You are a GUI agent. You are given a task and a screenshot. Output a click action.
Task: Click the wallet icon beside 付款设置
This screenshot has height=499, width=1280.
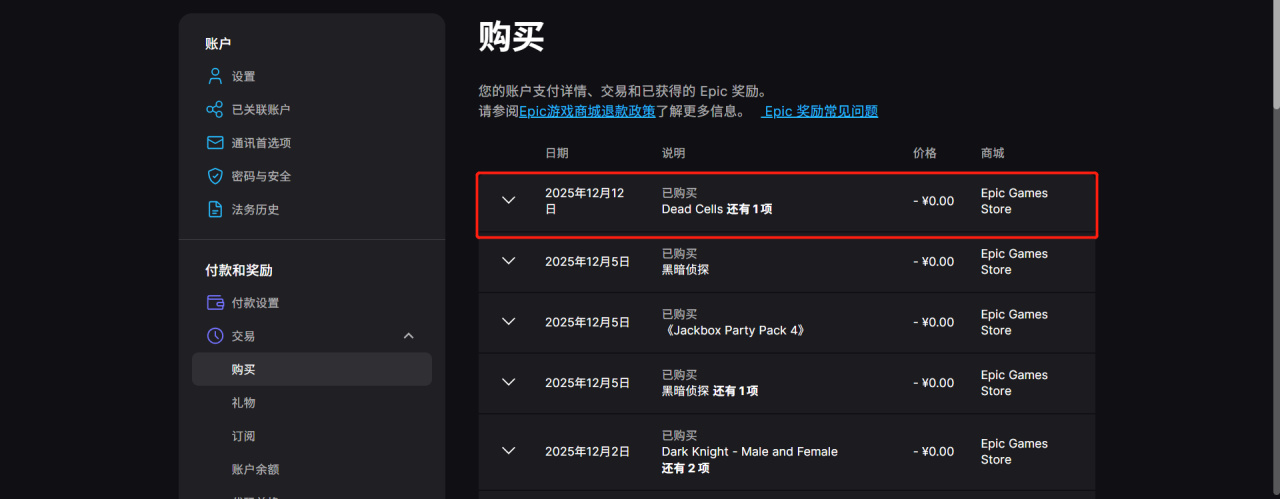click(214, 303)
